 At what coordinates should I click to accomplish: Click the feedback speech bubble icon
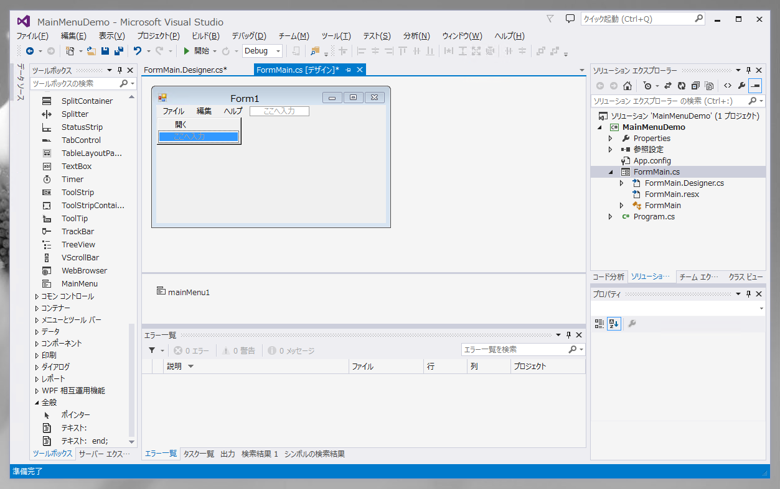click(570, 19)
